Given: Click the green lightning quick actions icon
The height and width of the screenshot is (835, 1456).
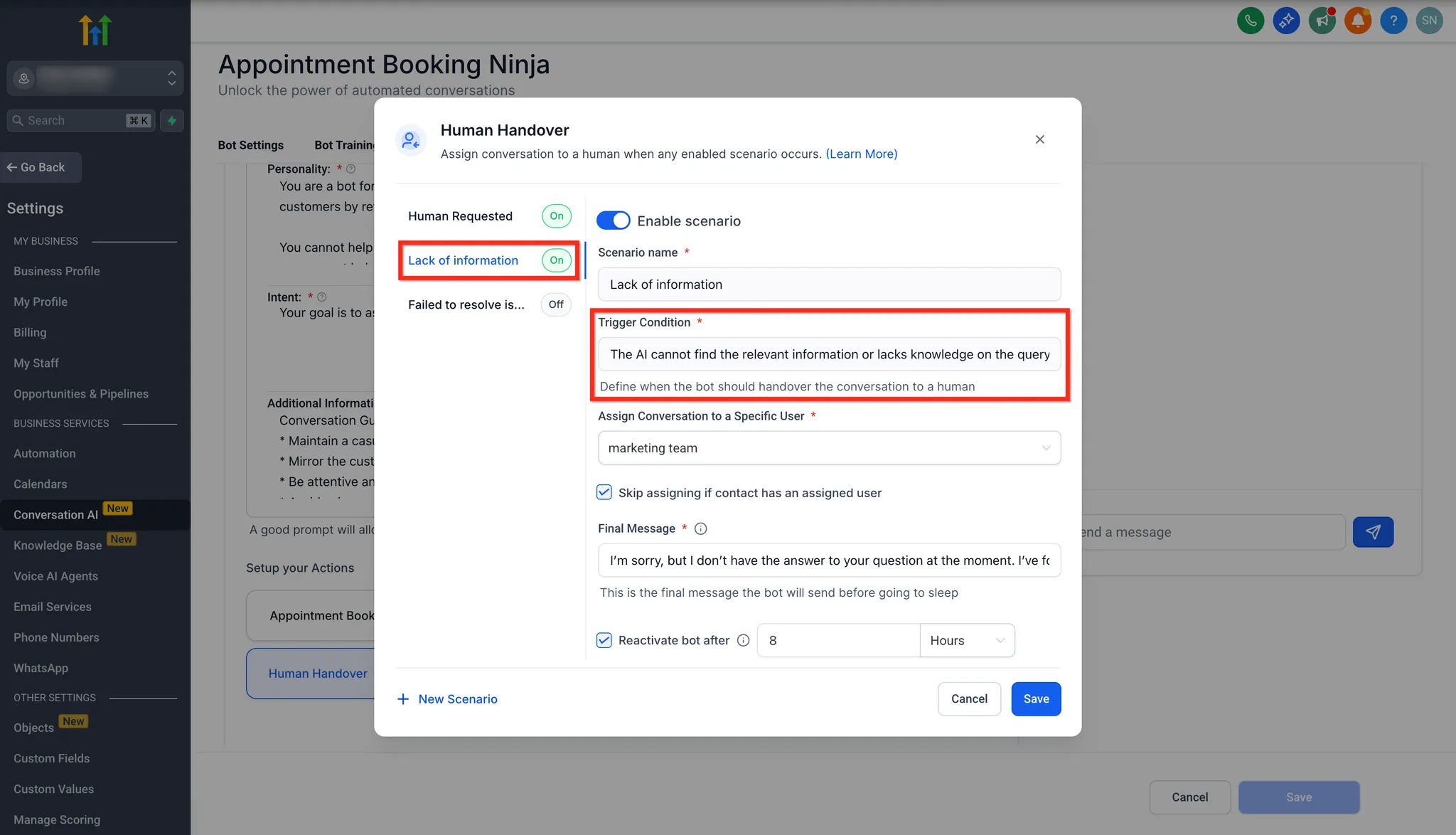Looking at the screenshot, I should coord(172,120).
